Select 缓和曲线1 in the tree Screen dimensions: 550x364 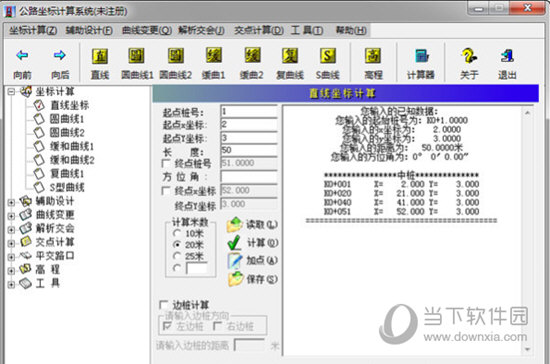(72, 146)
